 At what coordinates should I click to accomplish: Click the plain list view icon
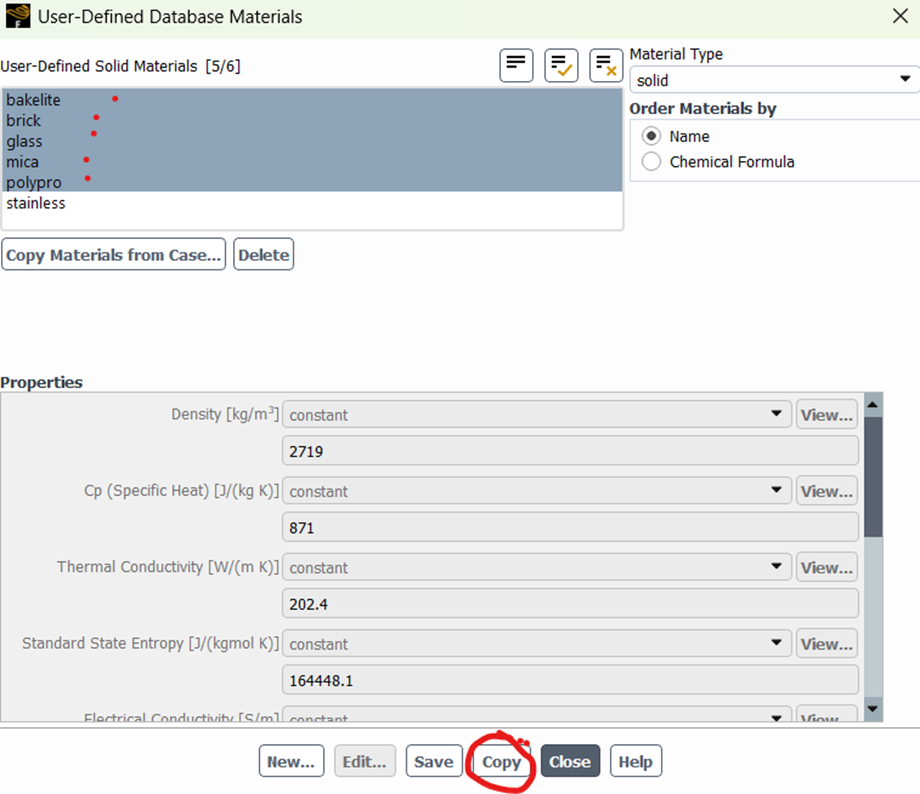tap(516, 65)
